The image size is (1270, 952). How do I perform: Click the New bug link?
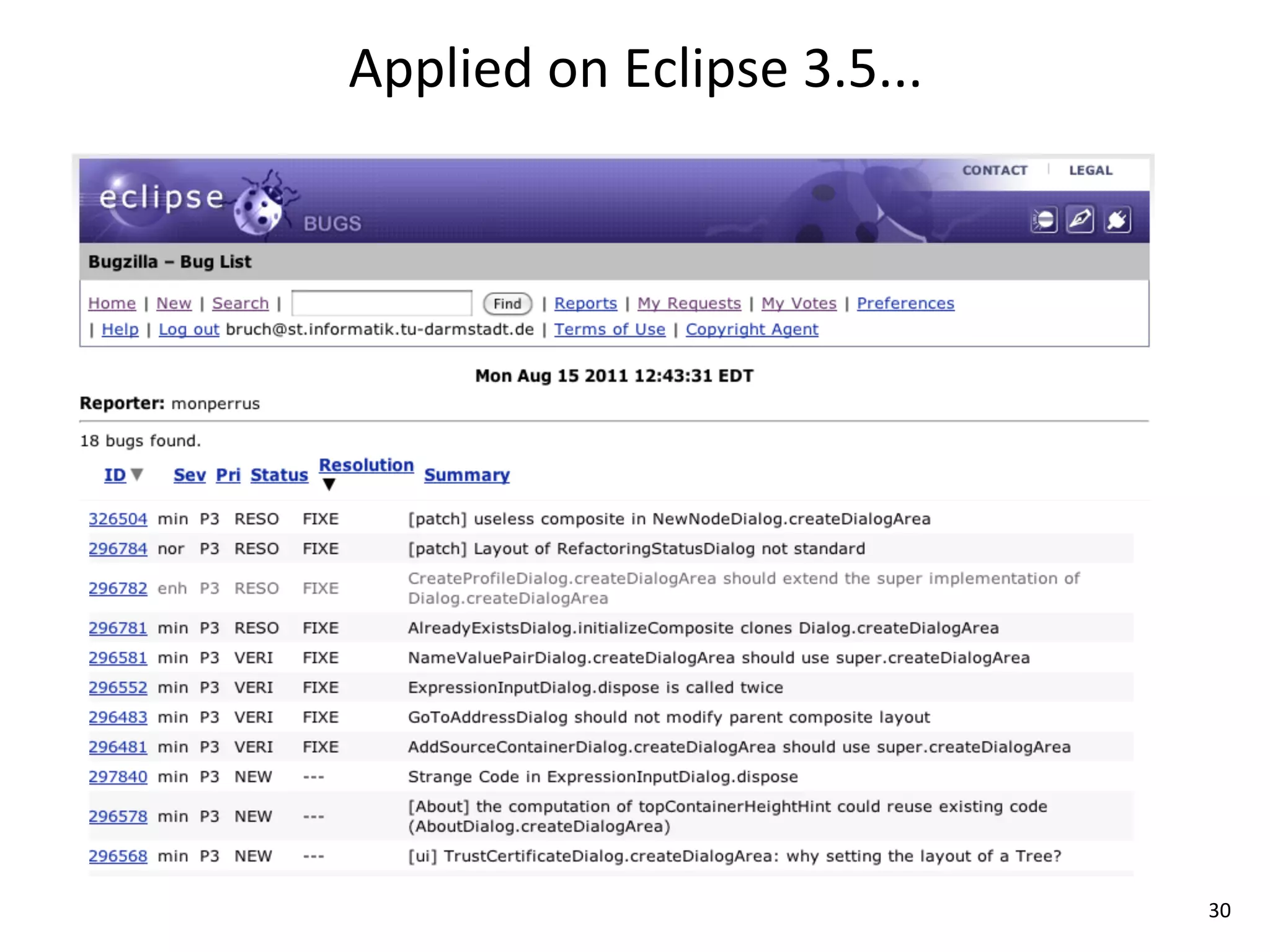174,303
